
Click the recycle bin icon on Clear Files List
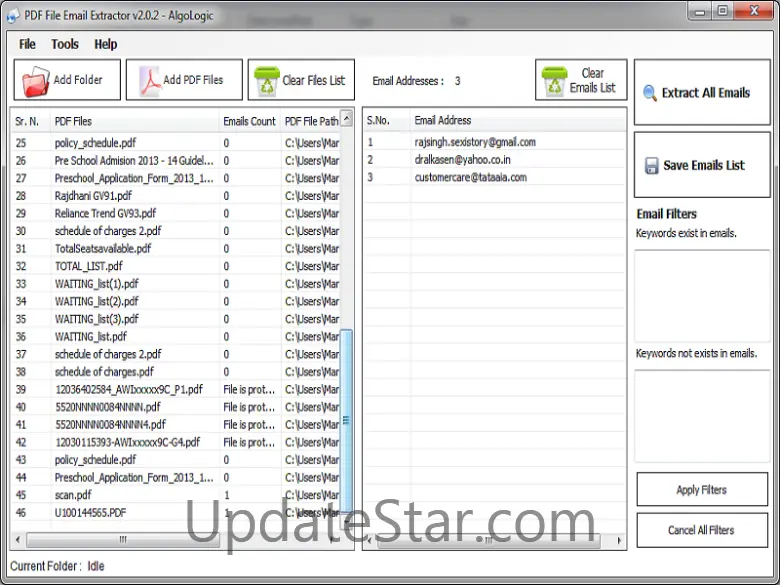[x=267, y=81]
